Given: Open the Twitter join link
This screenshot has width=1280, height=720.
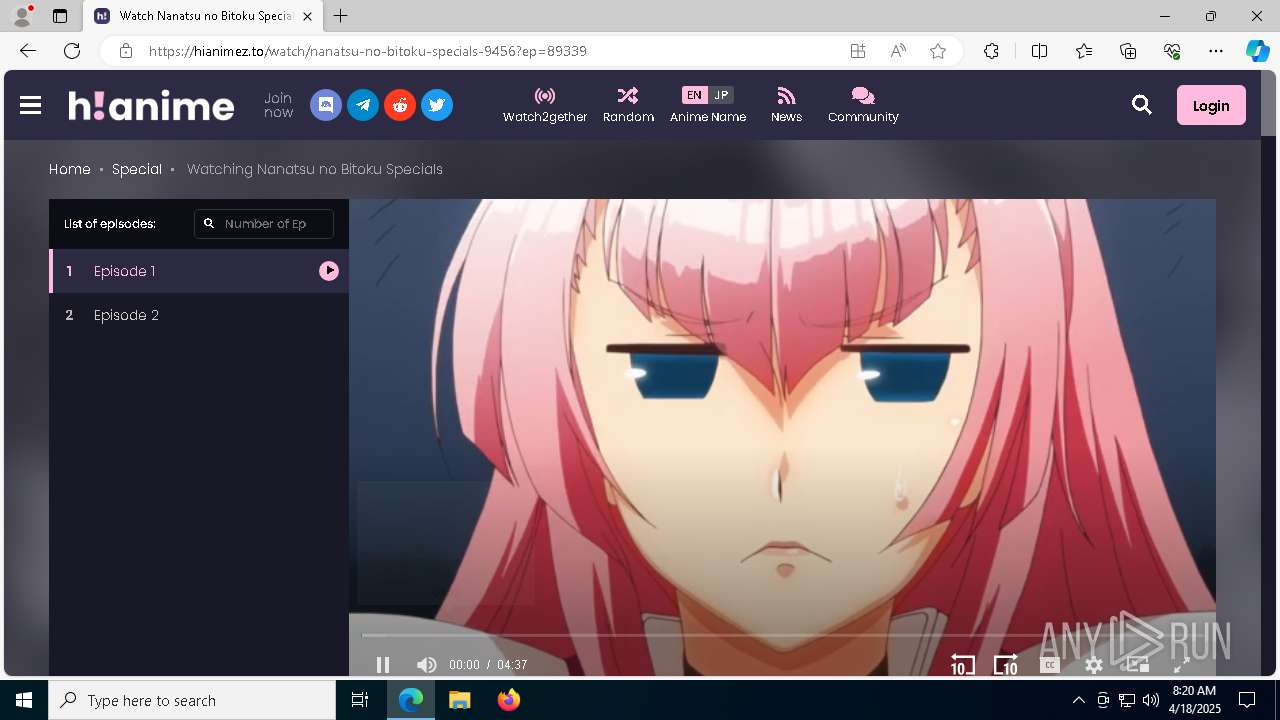Looking at the screenshot, I should click(437, 105).
